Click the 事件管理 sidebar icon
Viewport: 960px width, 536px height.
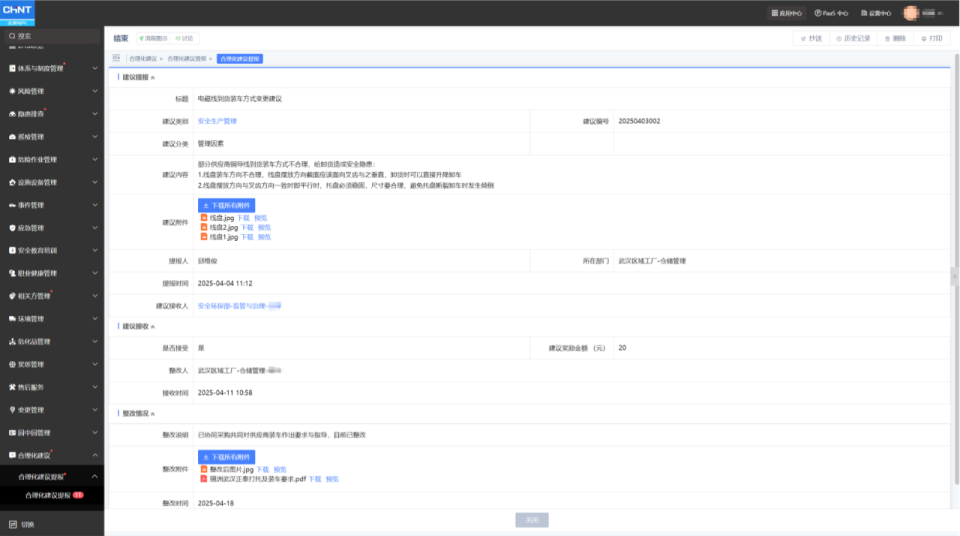click(x=12, y=205)
